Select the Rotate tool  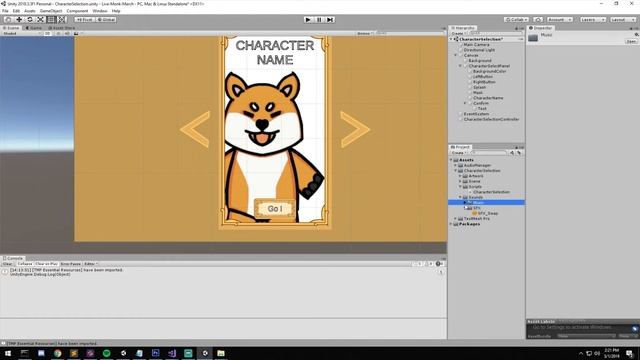tap(30, 20)
